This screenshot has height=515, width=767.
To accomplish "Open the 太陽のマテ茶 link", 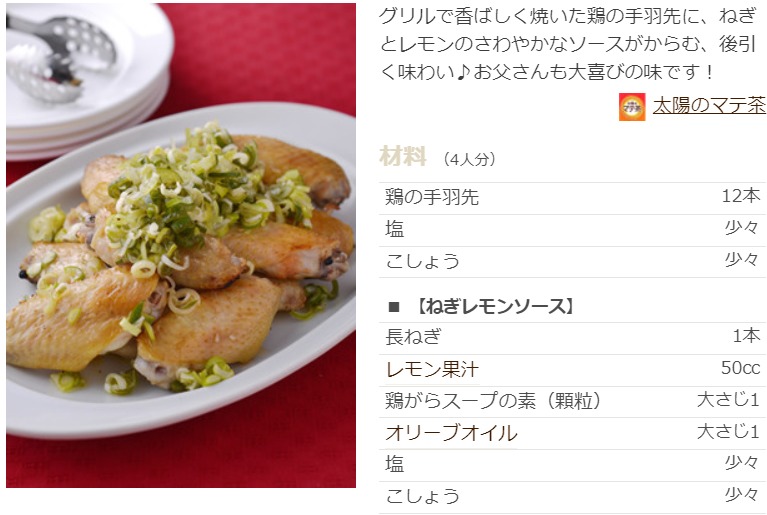I will (709, 105).
